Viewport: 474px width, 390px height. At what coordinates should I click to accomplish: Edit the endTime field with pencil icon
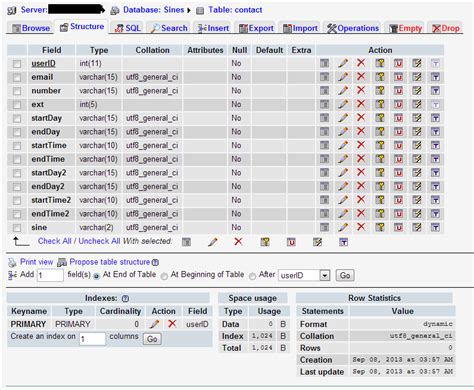click(x=343, y=159)
